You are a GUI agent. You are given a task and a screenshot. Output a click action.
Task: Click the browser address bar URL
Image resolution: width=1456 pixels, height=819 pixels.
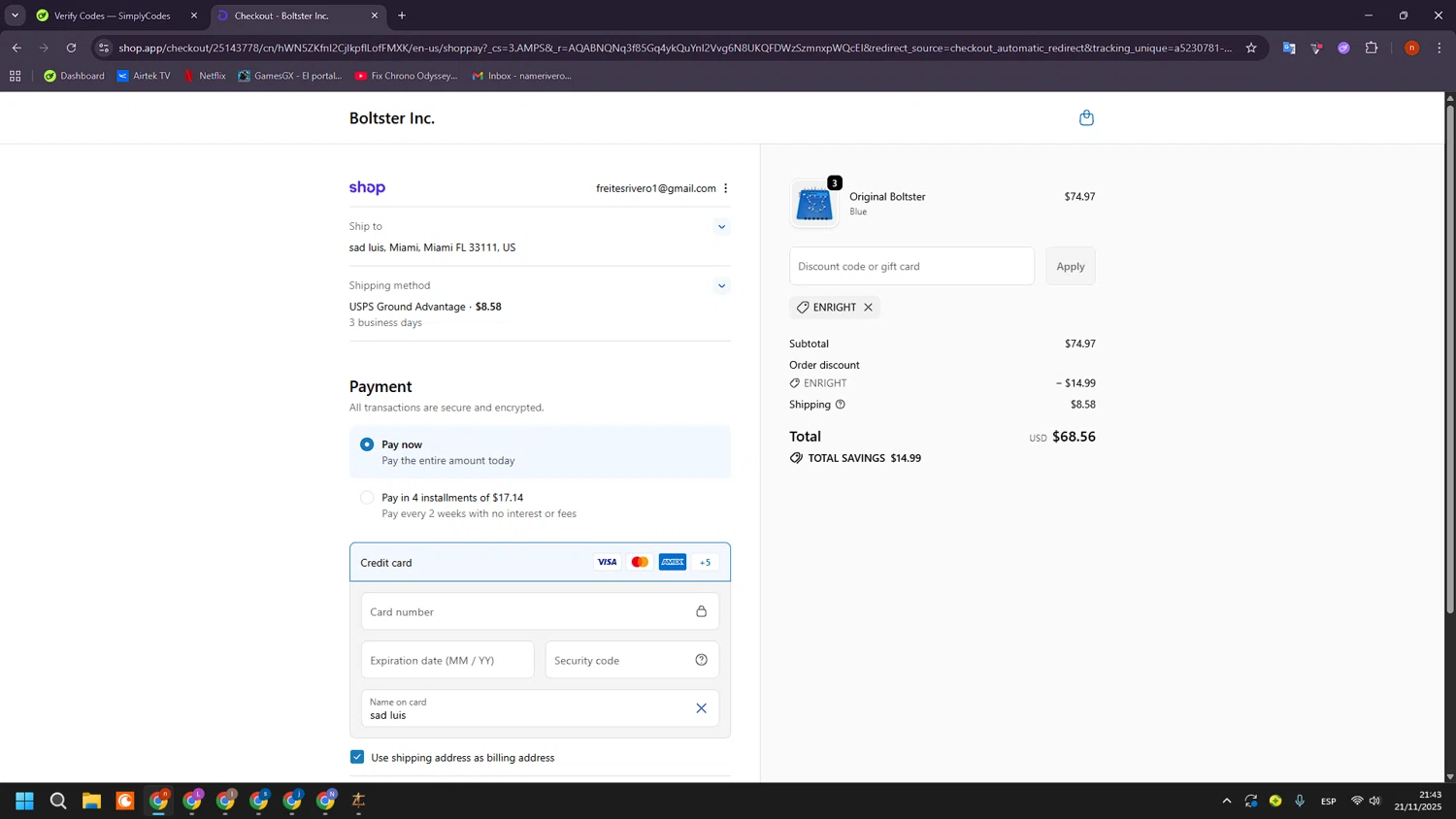[x=675, y=48]
